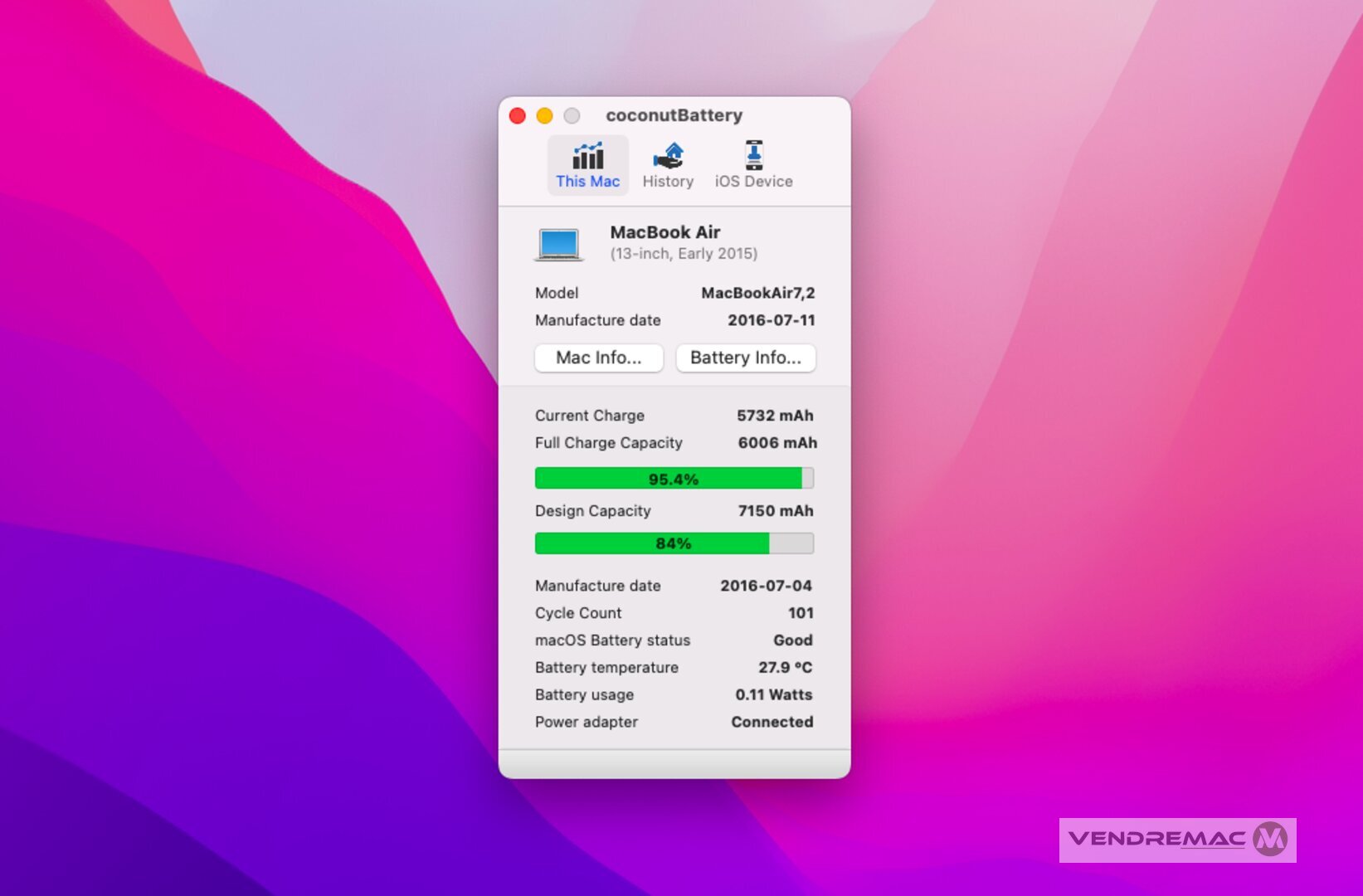
Task: Click the MacBook Air laptop icon
Action: tap(558, 245)
